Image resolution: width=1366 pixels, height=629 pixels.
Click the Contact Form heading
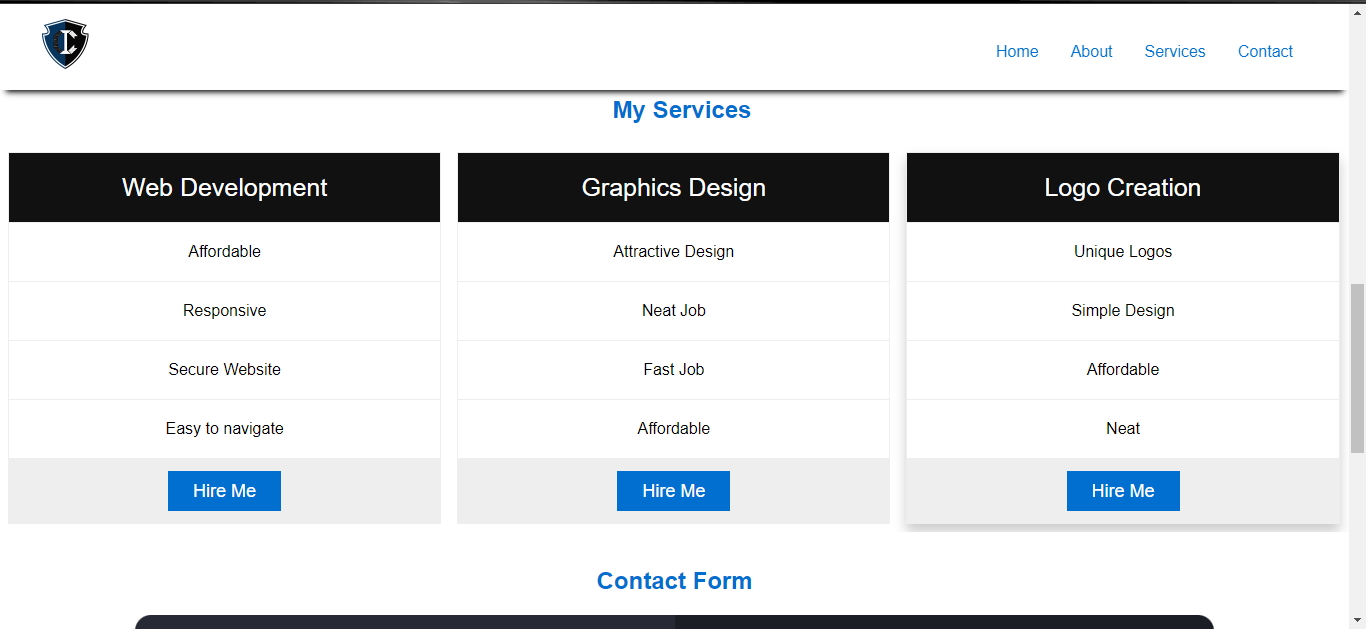tap(674, 581)
